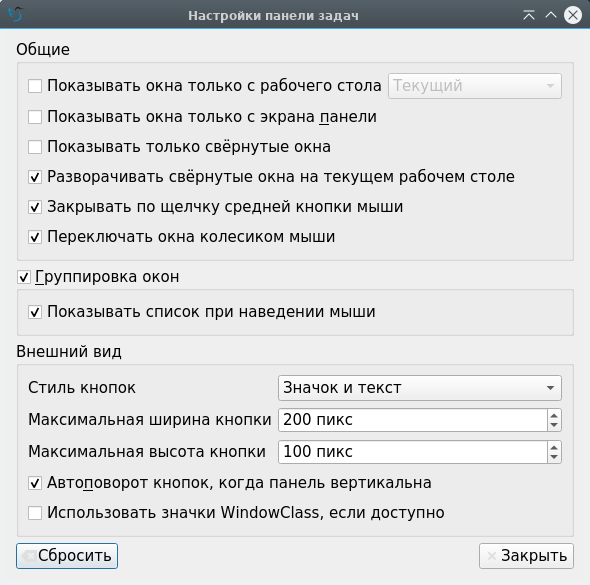Open the Стиль кнопок dropdown
This screenshot has width=590, height=585.
pos(420,388)
